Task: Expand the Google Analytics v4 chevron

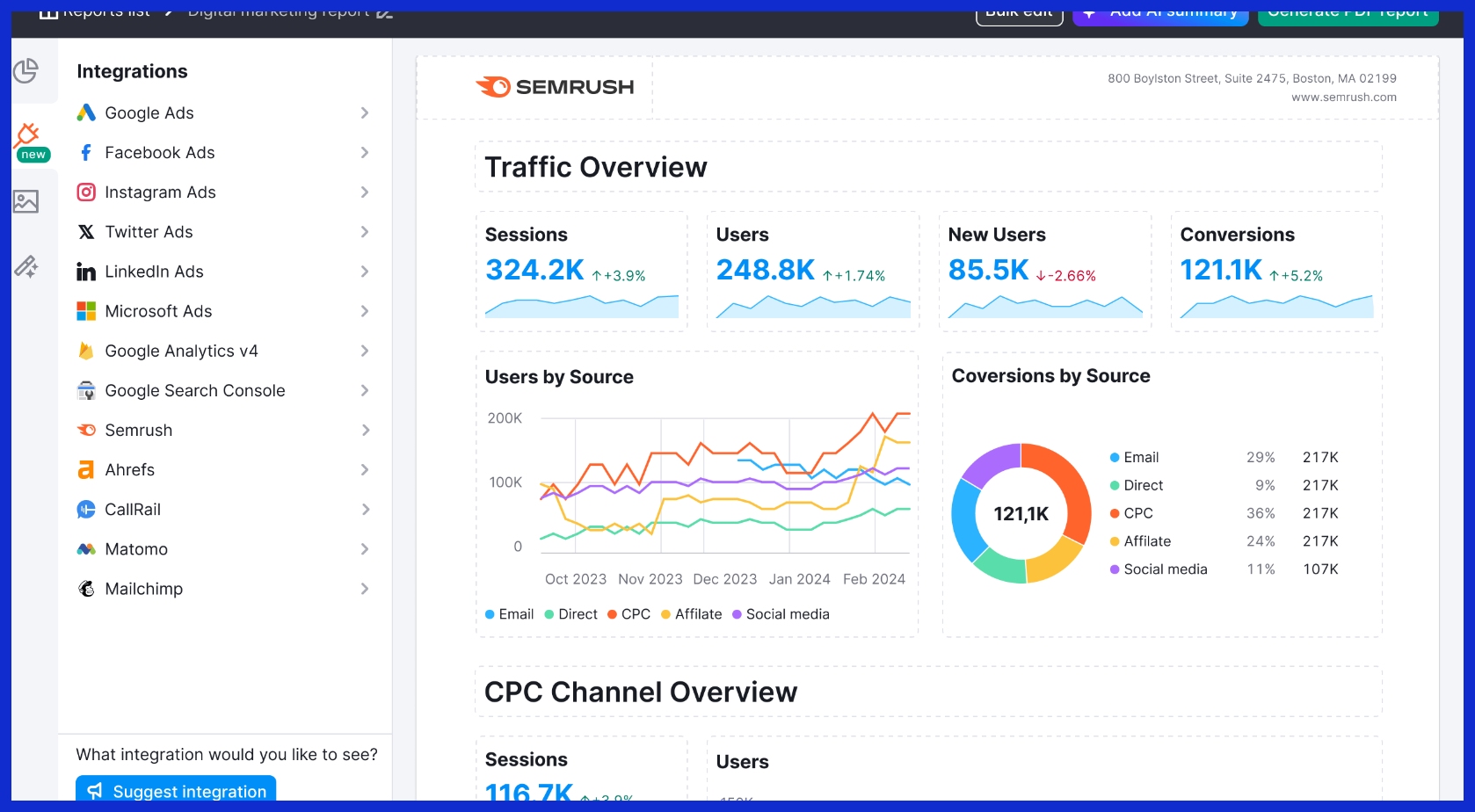Action: 365,351
